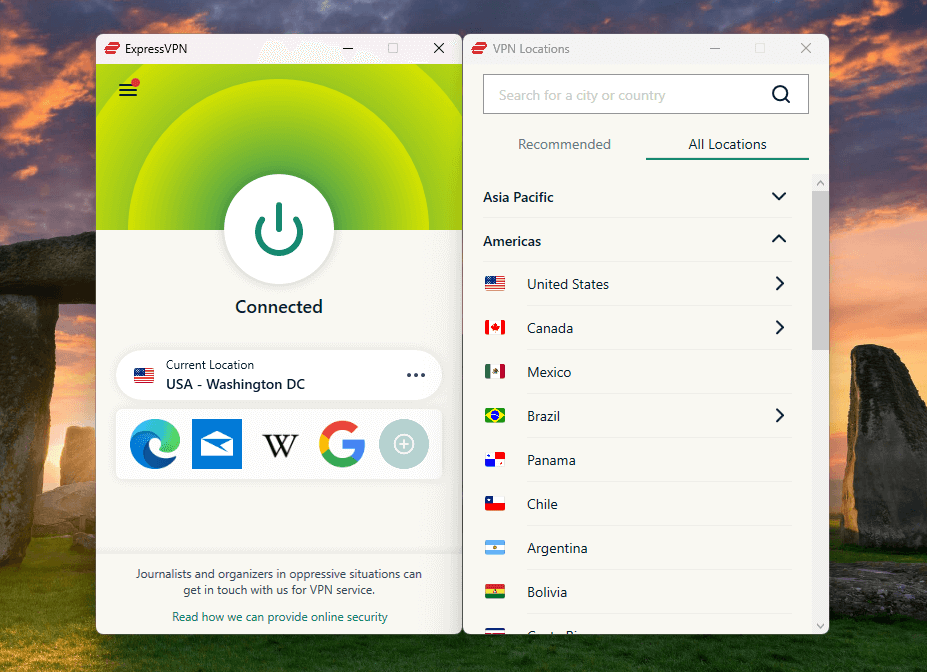Select Argentina location
Screen dimensions: 927x672
(x=637, y=548)
